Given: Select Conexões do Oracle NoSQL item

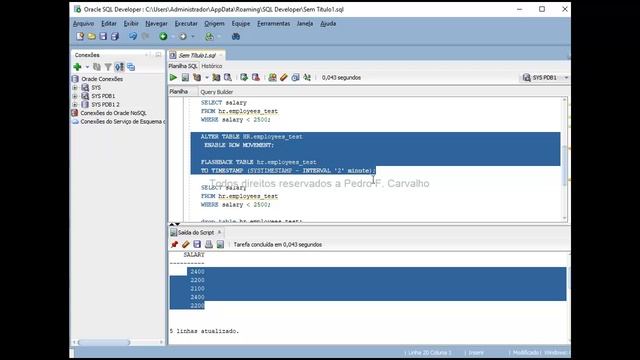Looking at the screenshot, I should 113,113.
